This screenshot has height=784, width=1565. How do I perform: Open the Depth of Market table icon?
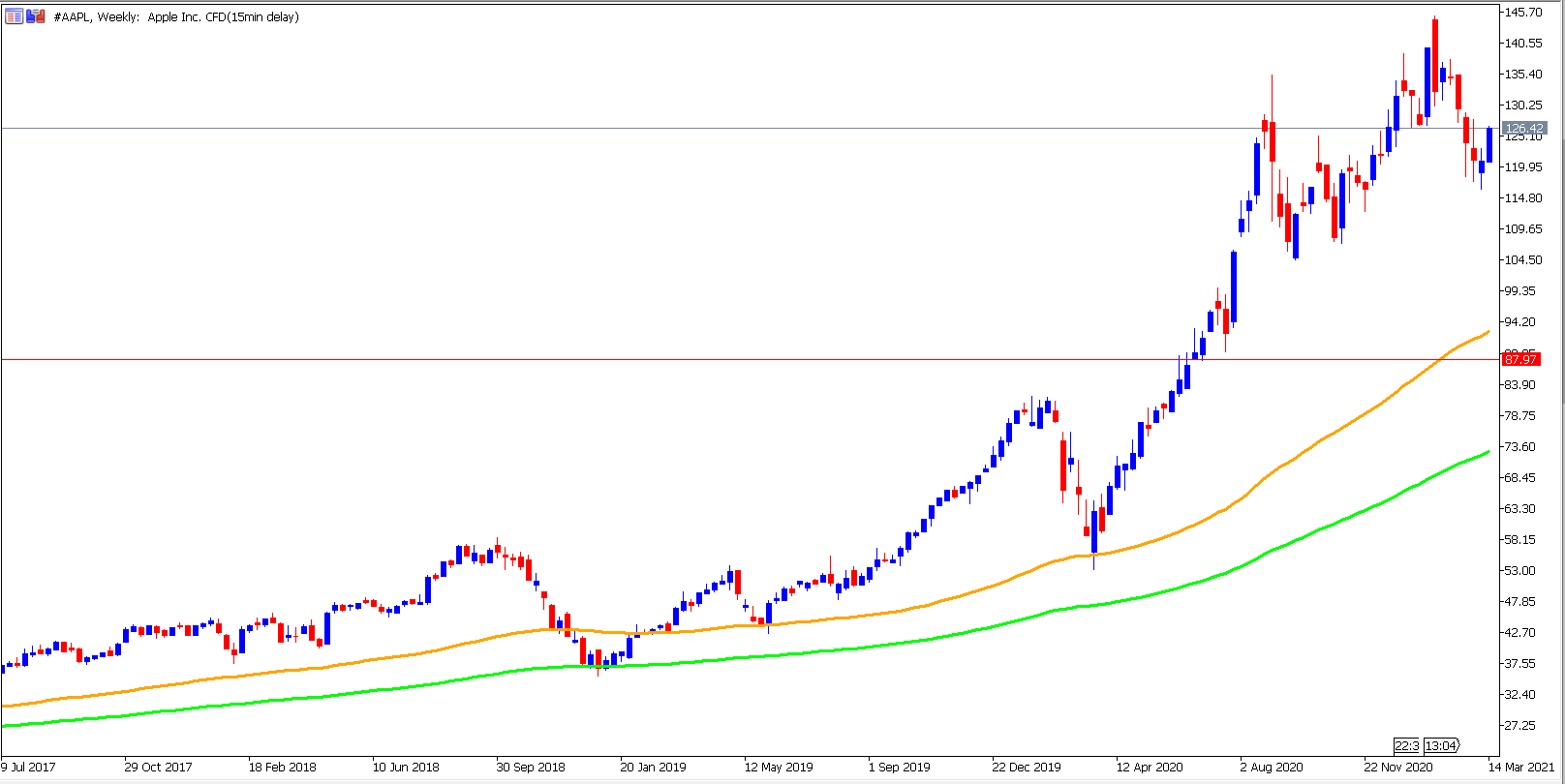15,16
